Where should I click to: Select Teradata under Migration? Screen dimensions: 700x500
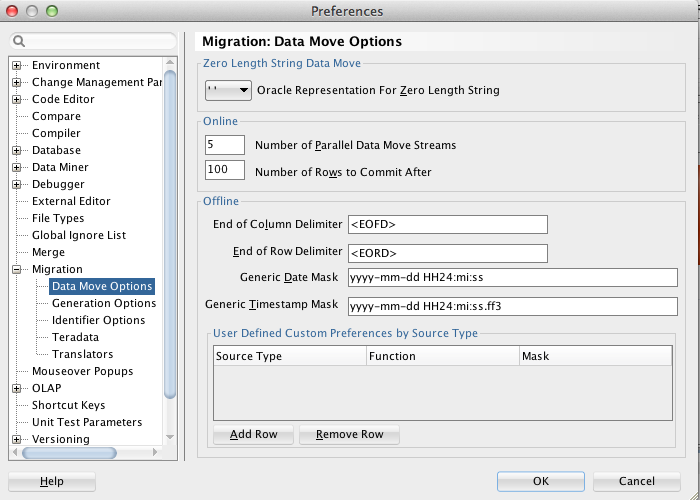(75, 337)
